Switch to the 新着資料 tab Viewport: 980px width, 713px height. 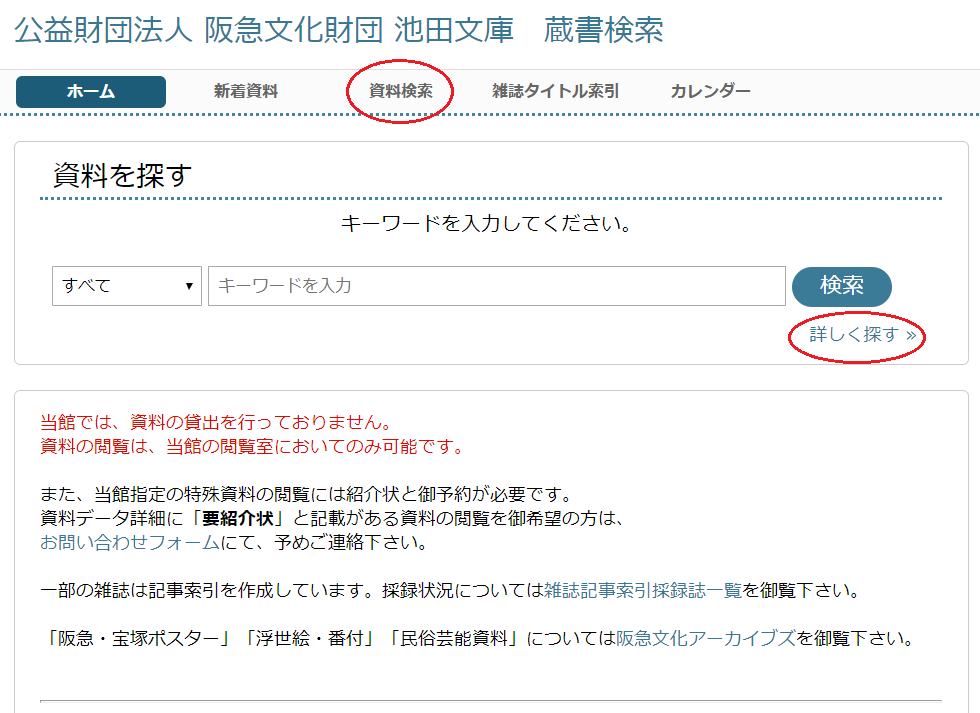pos(246,92)
